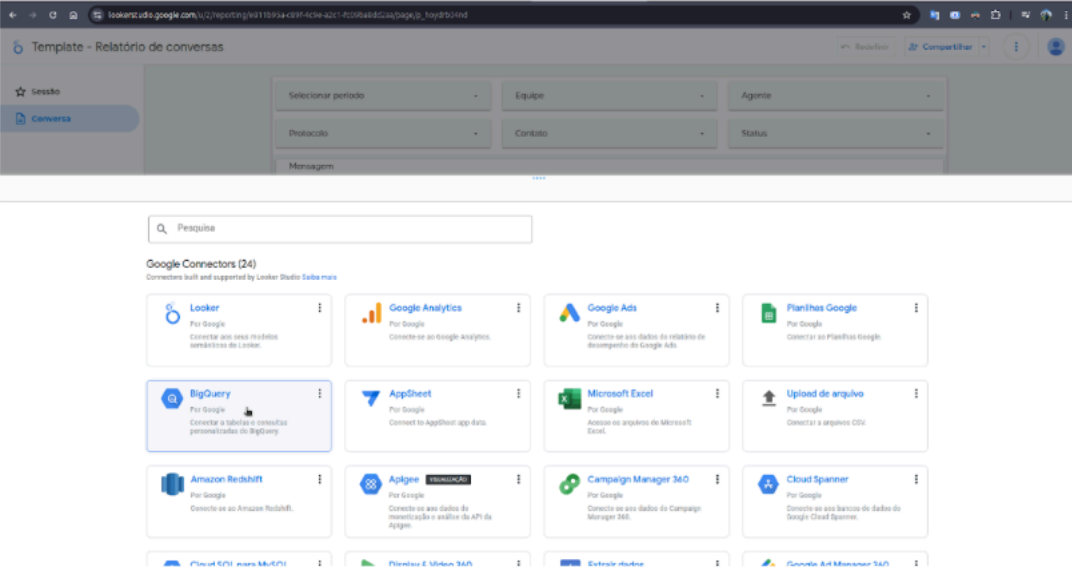Viewport: 1072px width, 567px height.
Task: Open more options for Google Ads card
Action: coord(717,308)
